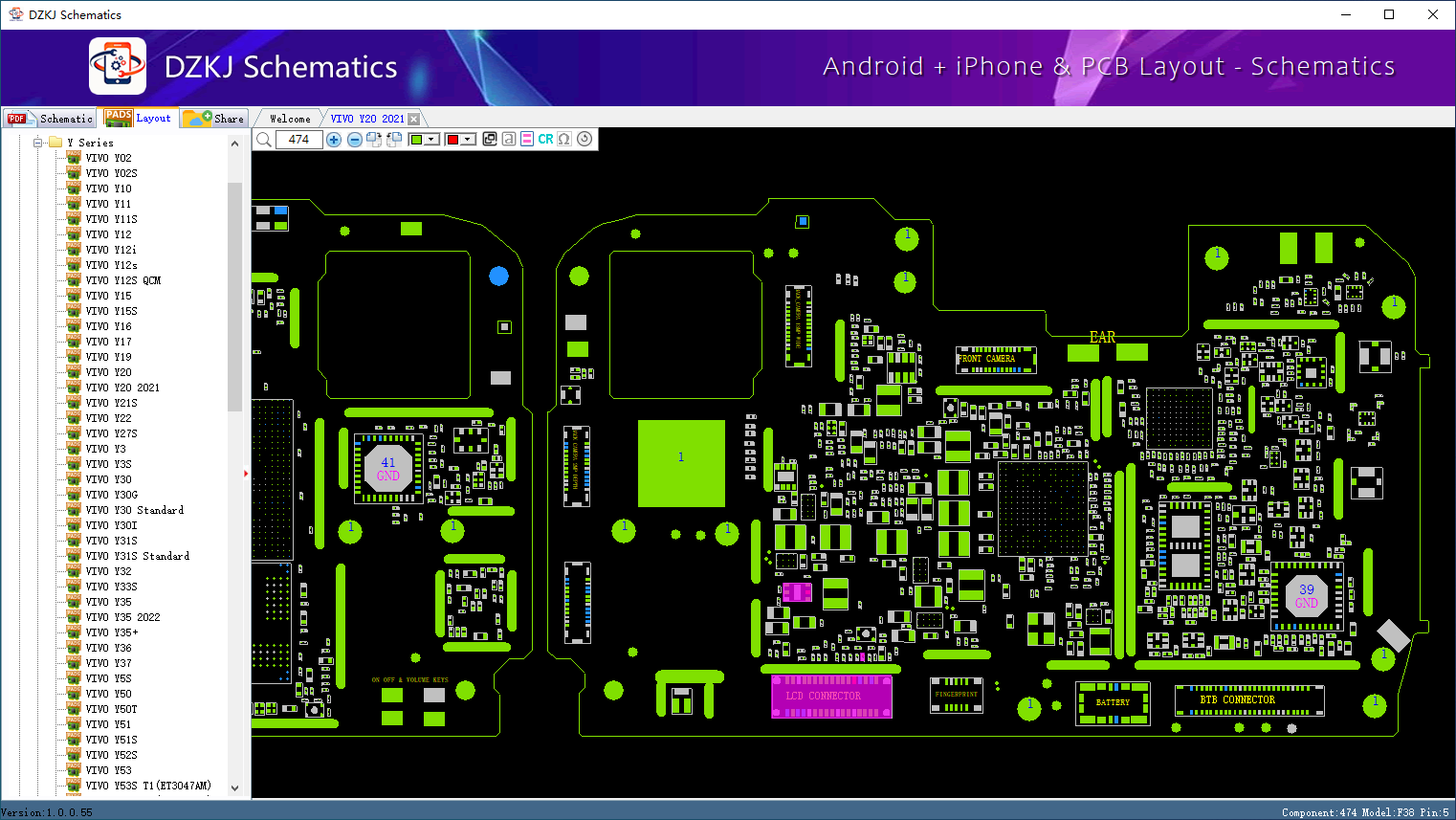The image size is (1456, 820).
Task: Select the FRONT CAMERA connector
Action: (x=996, y=359)
